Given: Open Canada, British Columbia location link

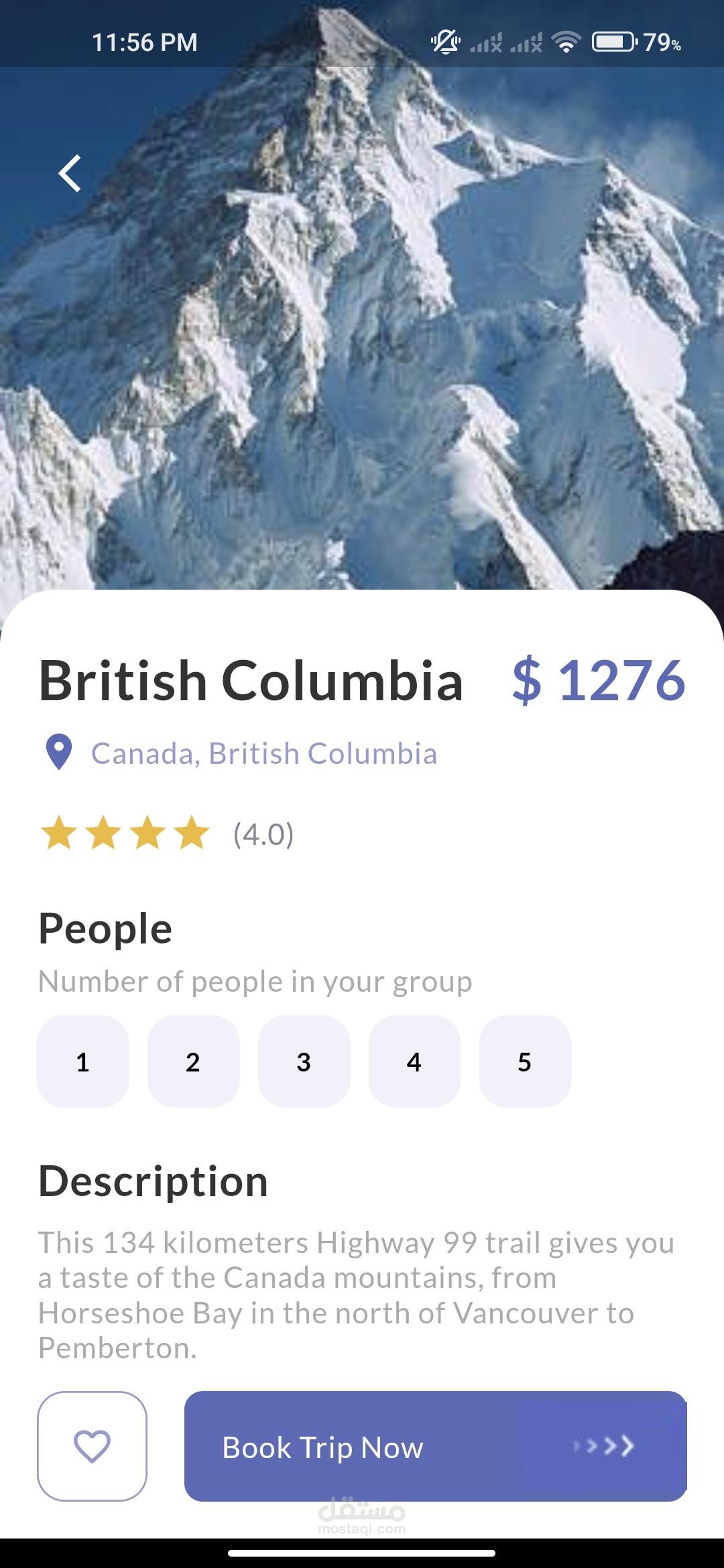Looking at the screenshot, I should point(264,753).
